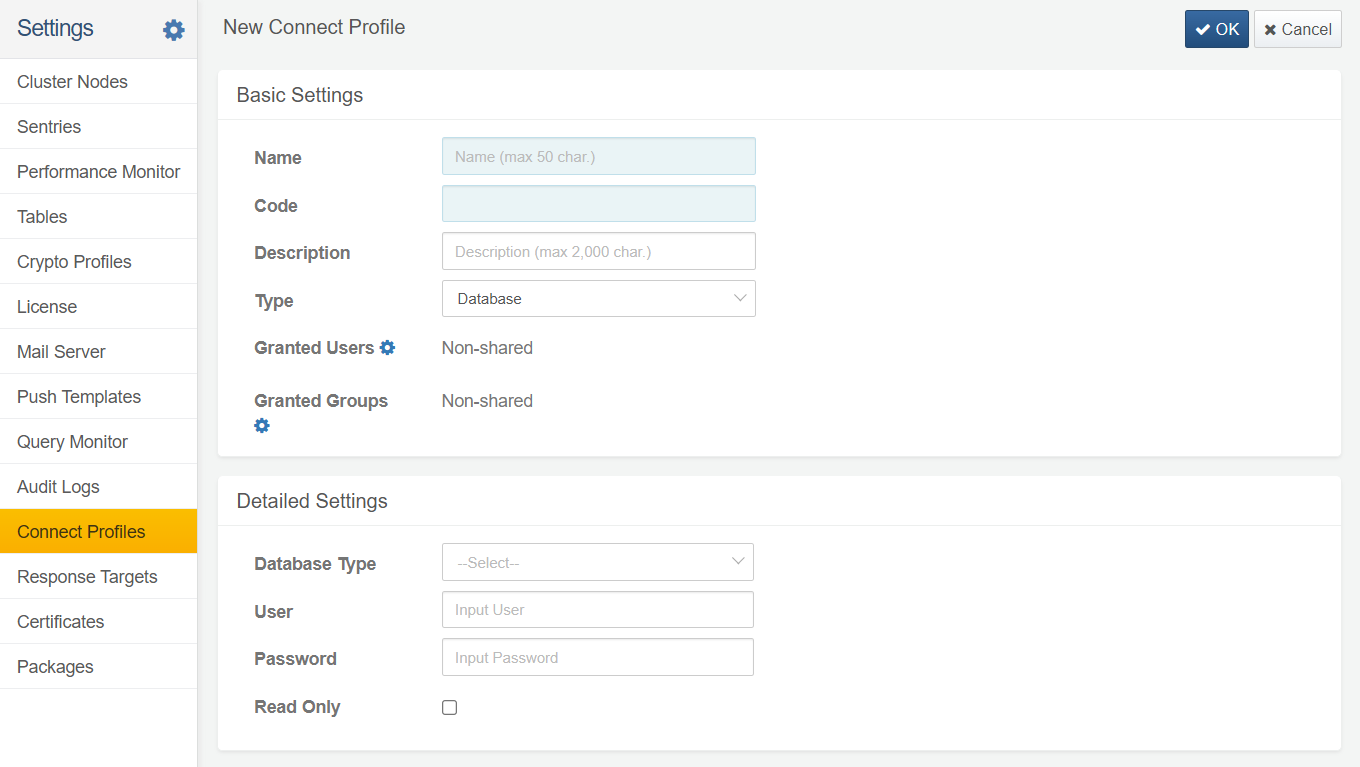1360x767 pixels.
Task: Click the 'Detailed Settings' section title
Action: click(312, 501)
